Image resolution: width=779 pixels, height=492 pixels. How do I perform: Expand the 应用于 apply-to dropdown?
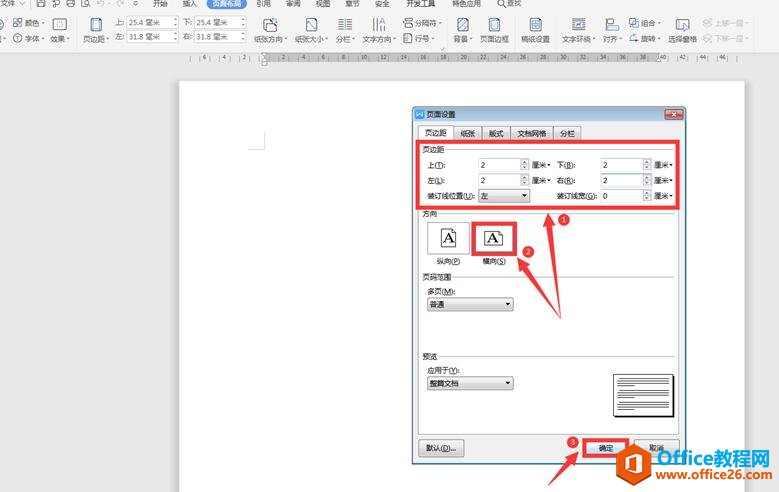click(x=469, y=383)
